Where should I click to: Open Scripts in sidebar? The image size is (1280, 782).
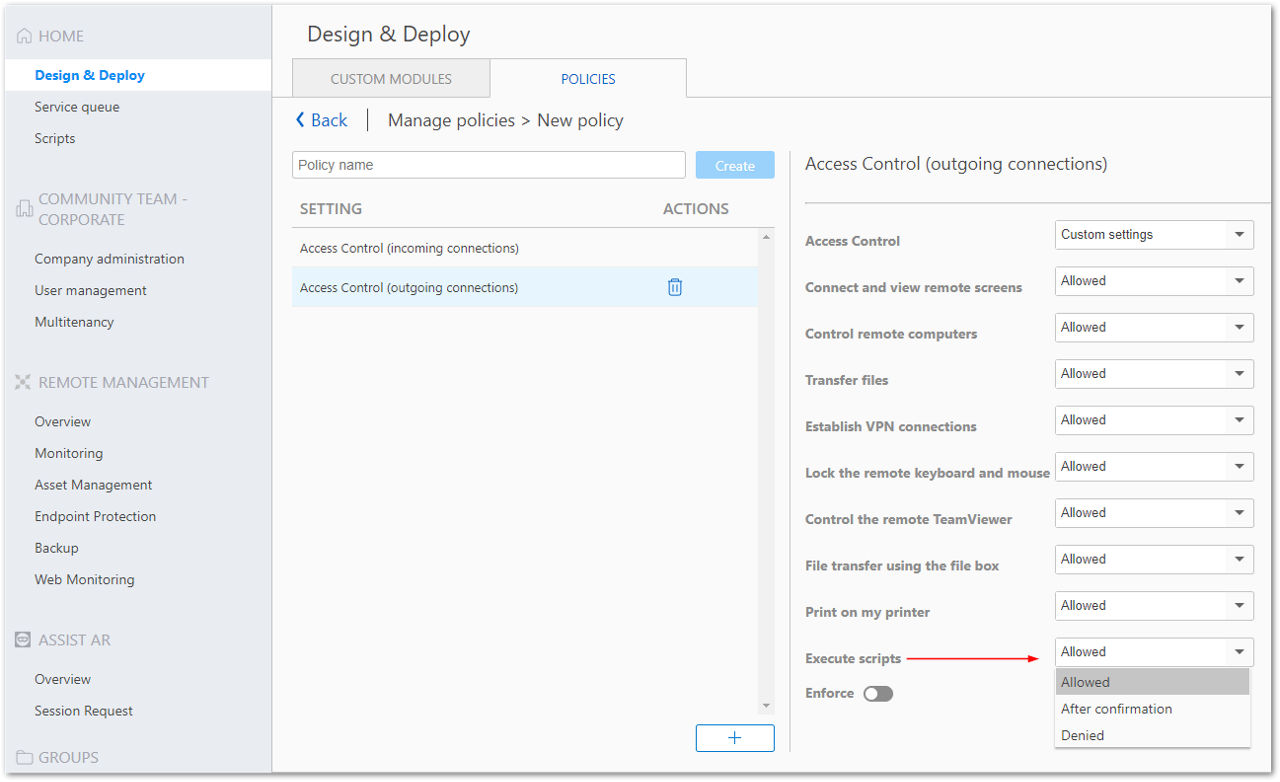coord(55,139)
